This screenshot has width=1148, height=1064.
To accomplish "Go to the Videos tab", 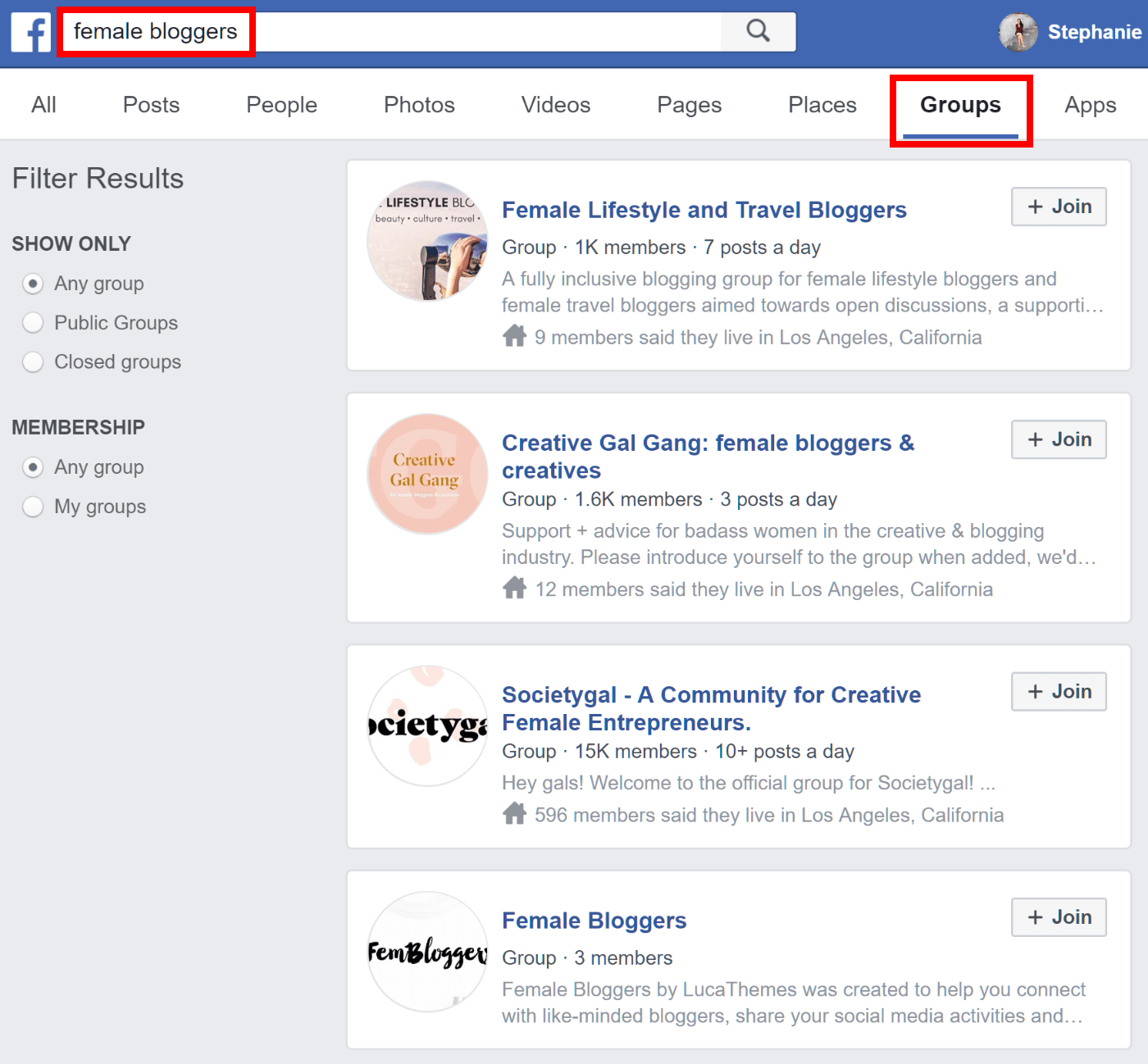I will tap(555, 105).
